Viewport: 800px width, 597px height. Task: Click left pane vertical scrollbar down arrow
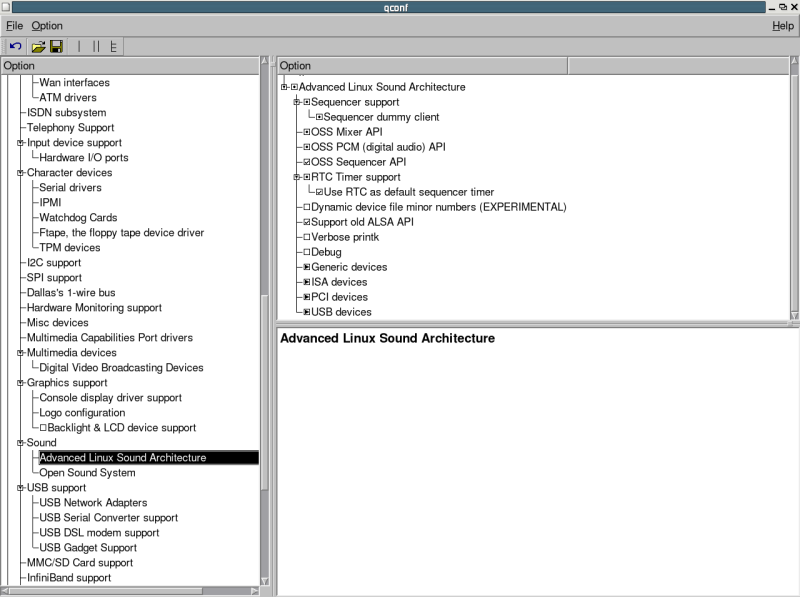(264, 581)
